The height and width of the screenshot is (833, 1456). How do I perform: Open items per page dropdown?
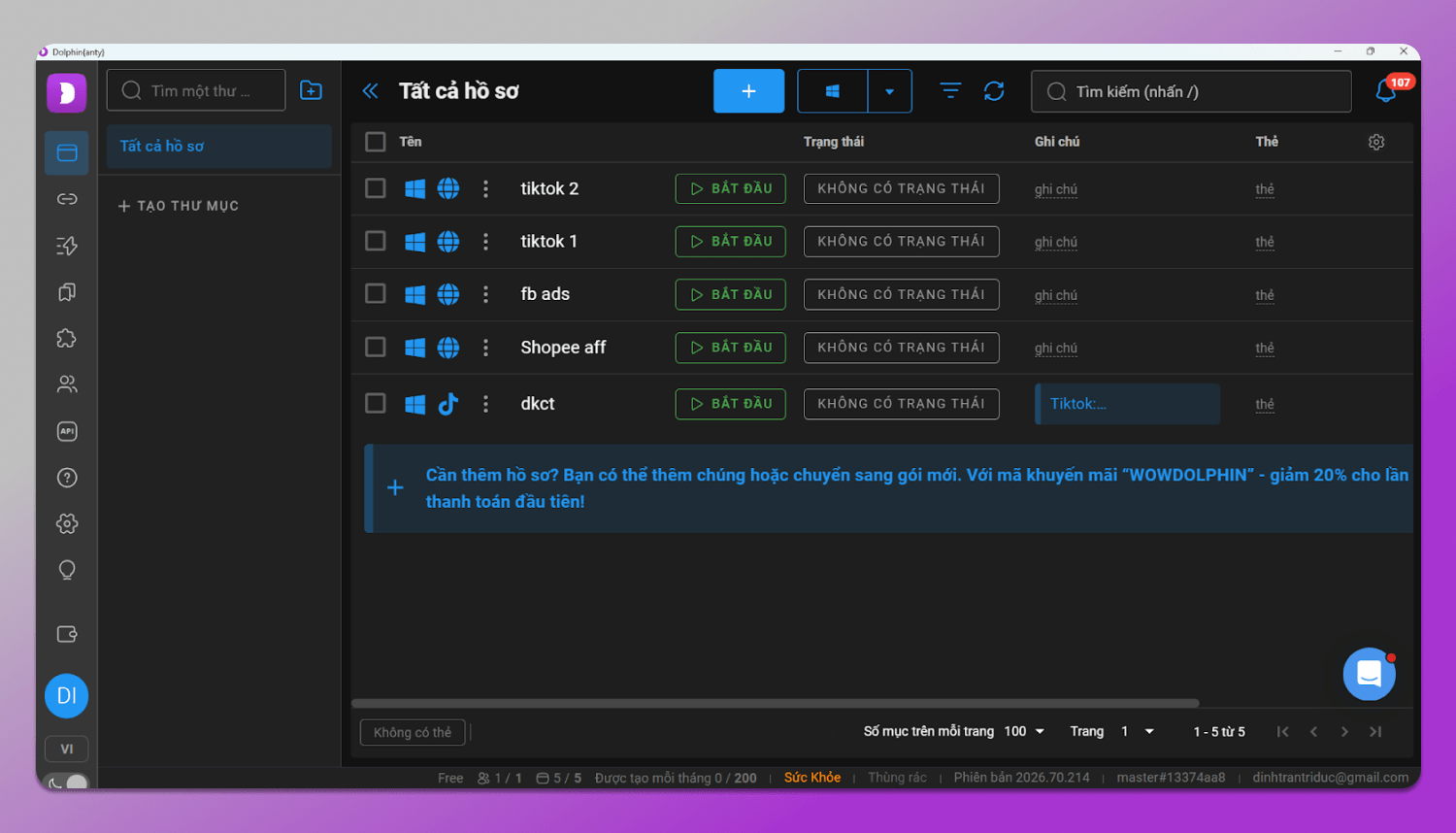1025,731
